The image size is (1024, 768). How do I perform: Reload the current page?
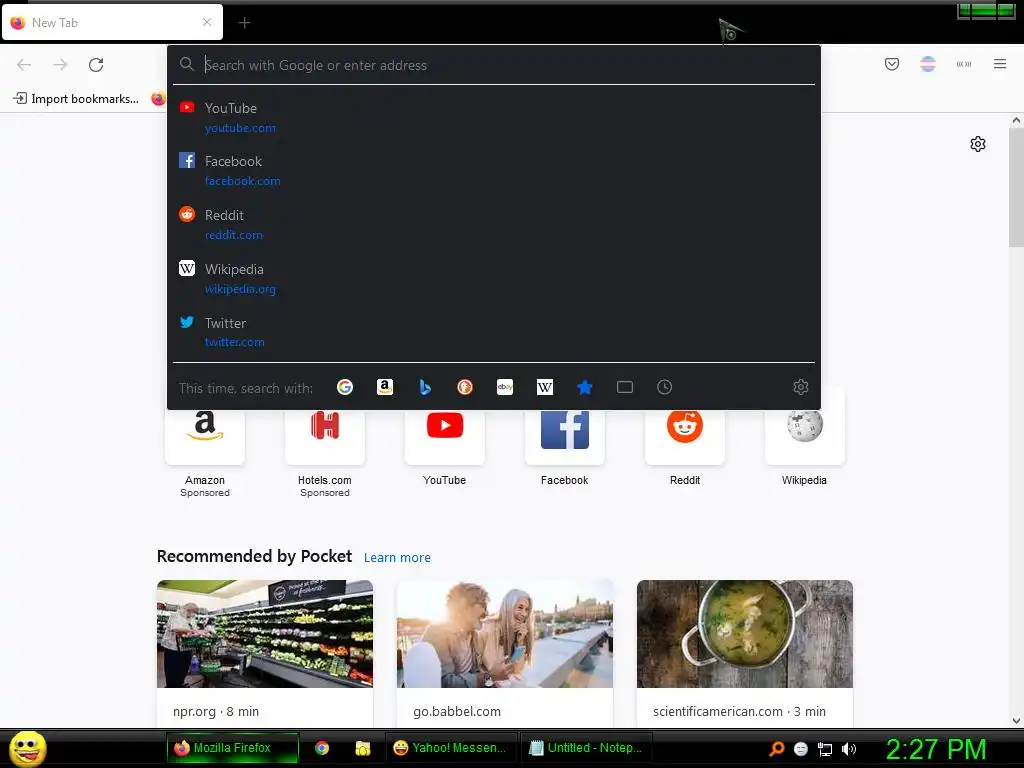point(96,65)
